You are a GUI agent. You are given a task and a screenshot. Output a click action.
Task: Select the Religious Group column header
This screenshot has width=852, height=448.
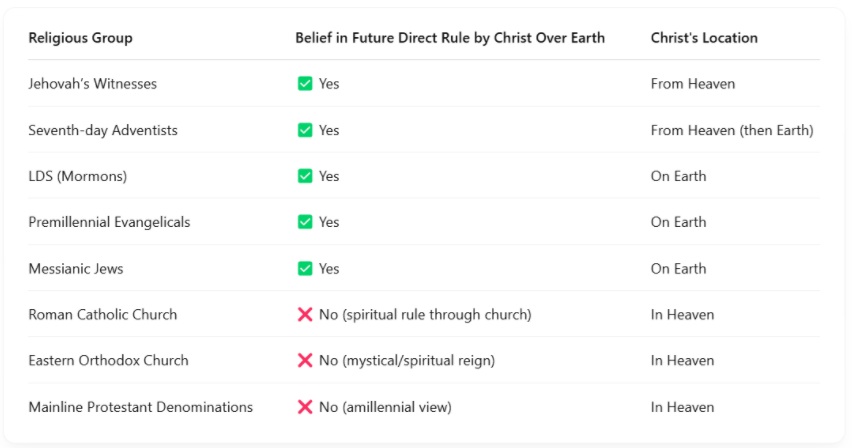pyautogui.click(x=80, y=38)
